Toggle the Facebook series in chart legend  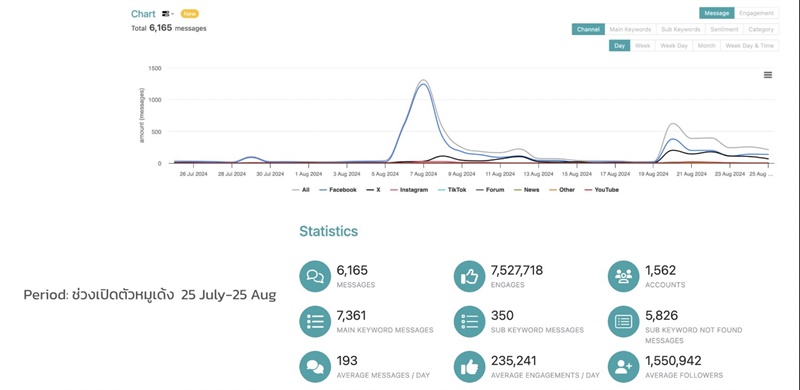point(338,190)
